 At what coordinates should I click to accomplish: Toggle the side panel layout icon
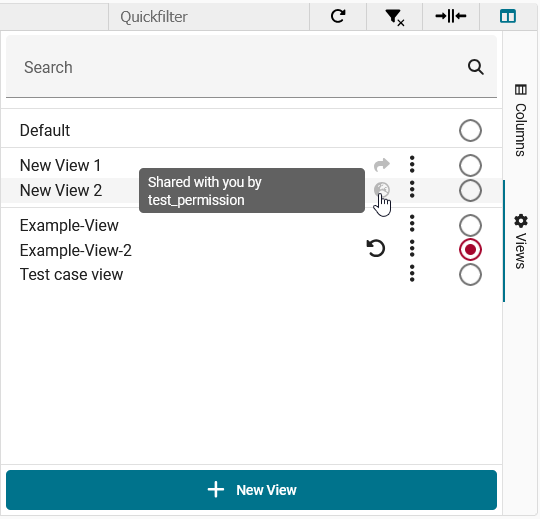click(x=508, y=16)
